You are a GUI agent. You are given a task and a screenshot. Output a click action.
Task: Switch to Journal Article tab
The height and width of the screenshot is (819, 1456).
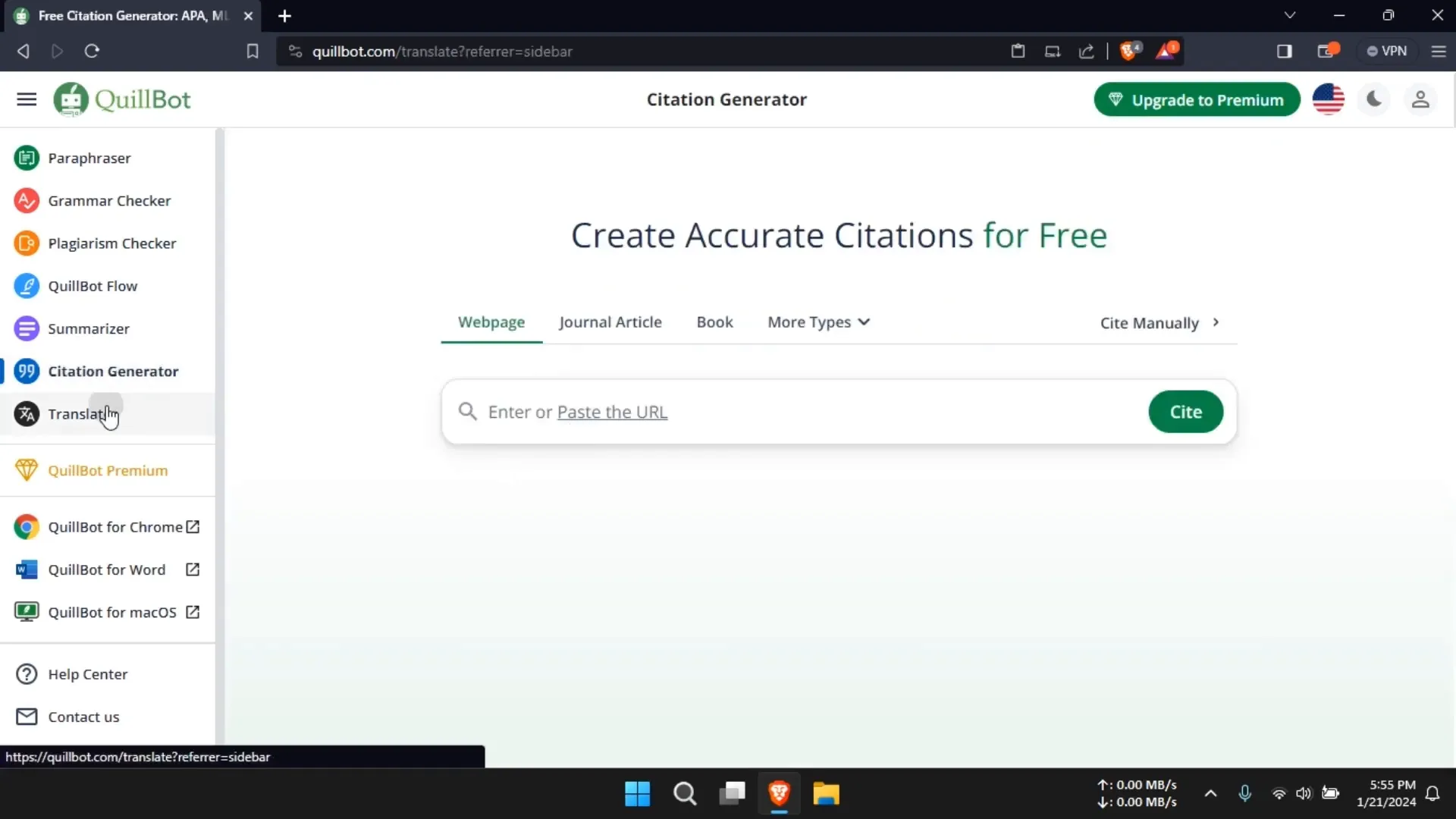coord(610,321)
